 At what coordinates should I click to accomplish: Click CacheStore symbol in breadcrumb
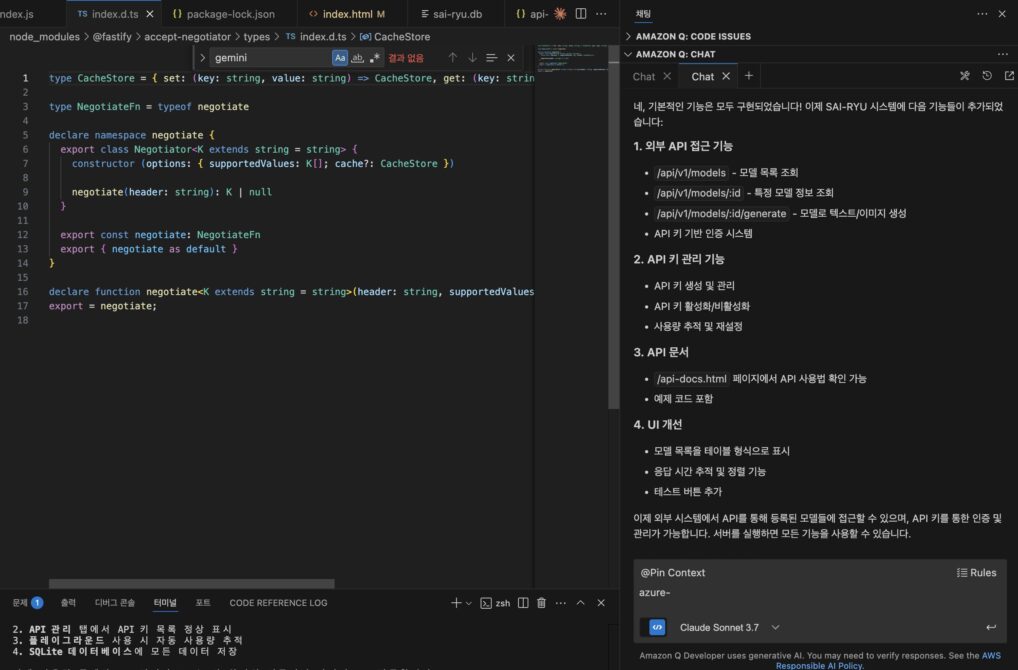395,37
